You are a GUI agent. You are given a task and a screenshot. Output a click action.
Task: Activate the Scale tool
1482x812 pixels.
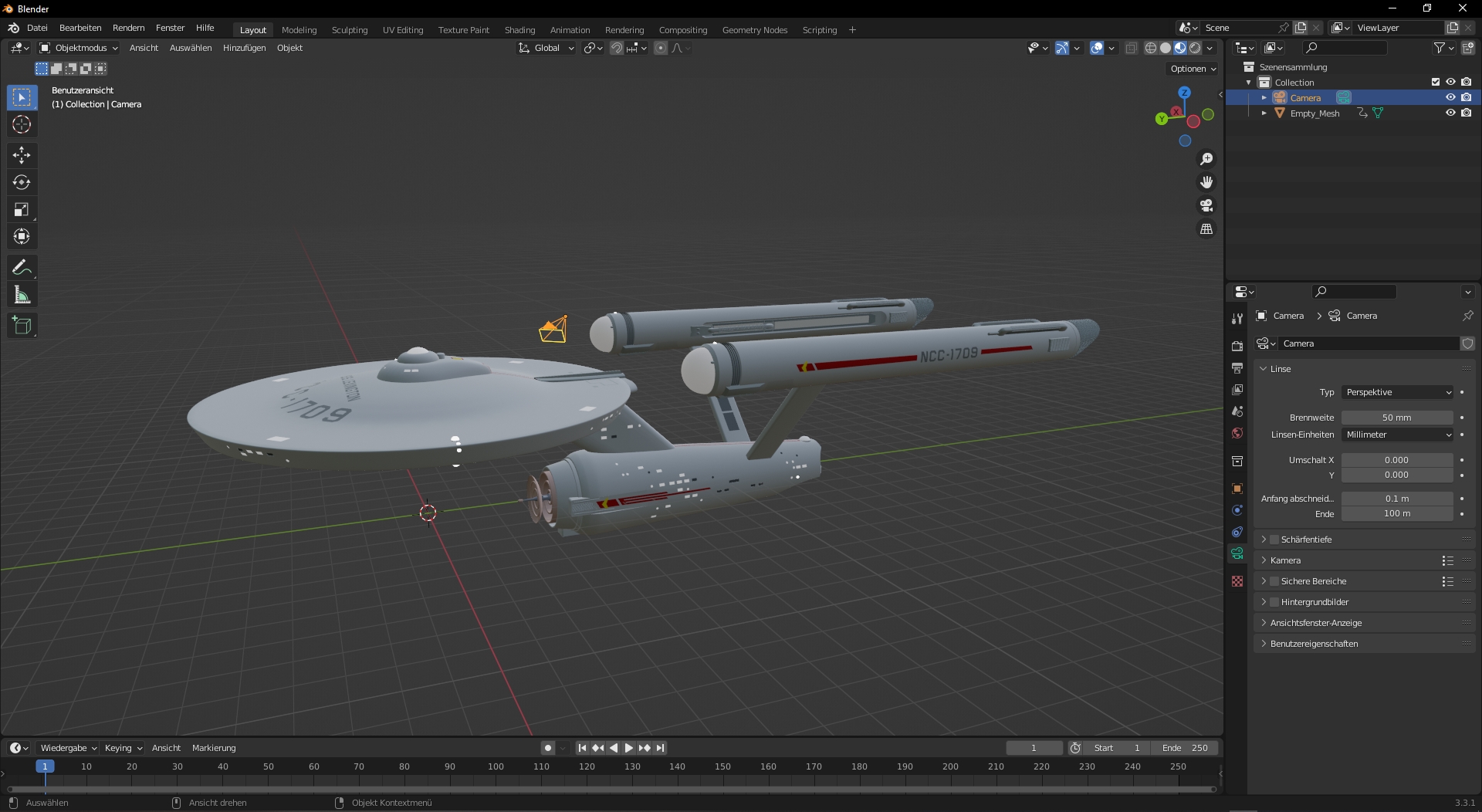click(22, 209)
